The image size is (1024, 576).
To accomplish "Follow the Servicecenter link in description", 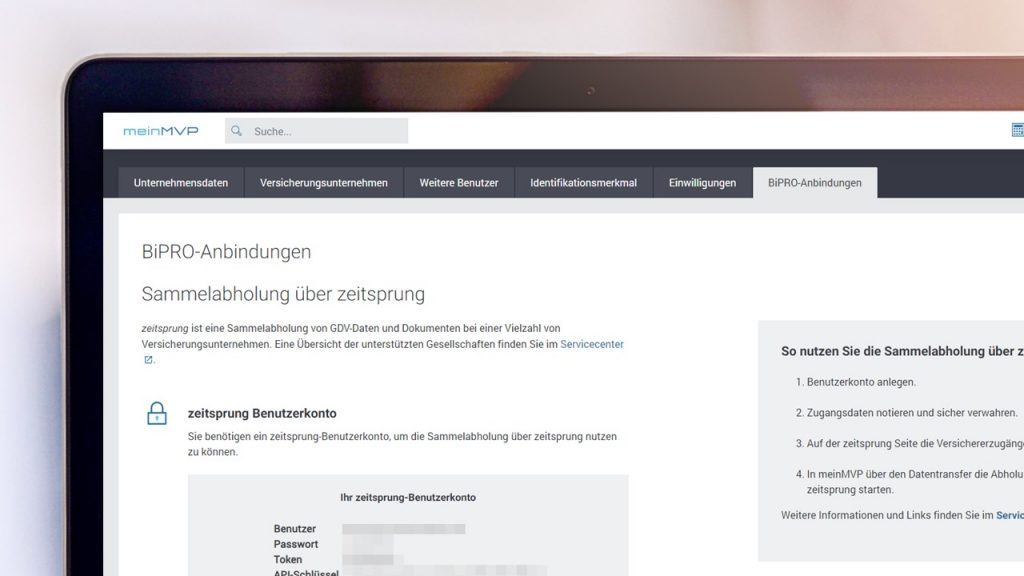I will (x=592, y=344).
